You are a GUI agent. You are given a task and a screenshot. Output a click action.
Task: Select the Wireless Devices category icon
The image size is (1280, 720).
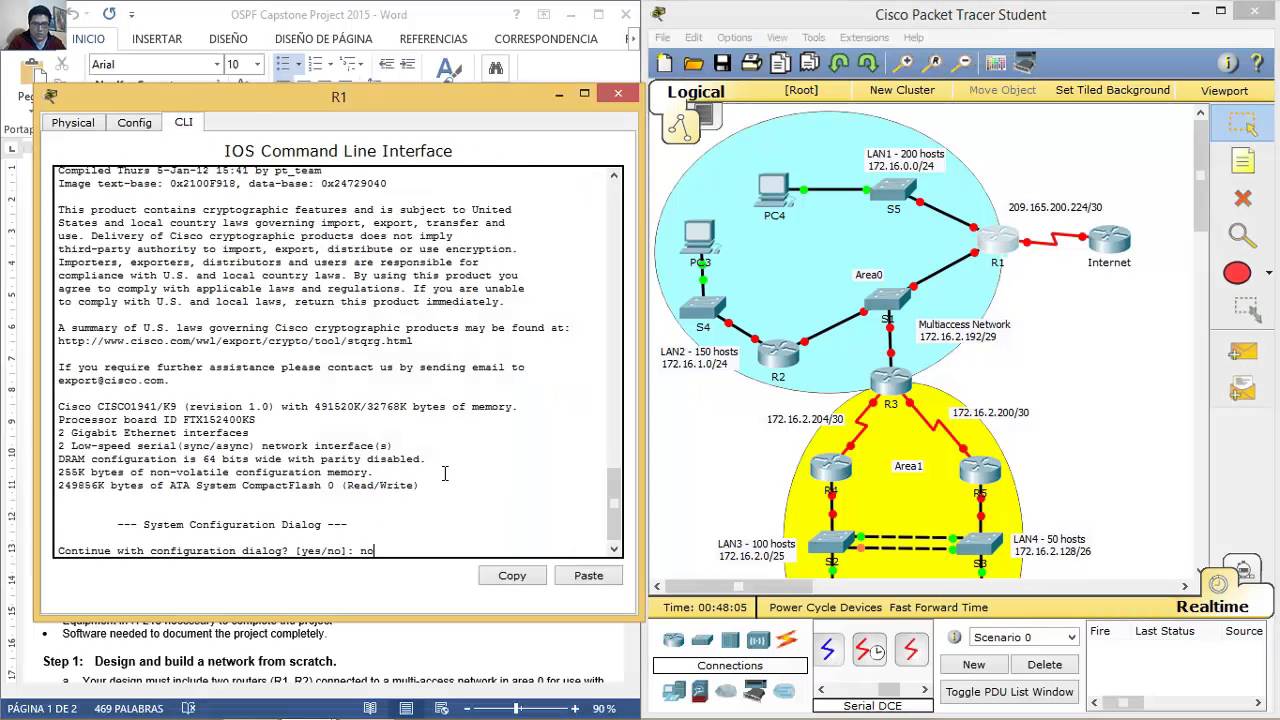[x=758, y=640]
